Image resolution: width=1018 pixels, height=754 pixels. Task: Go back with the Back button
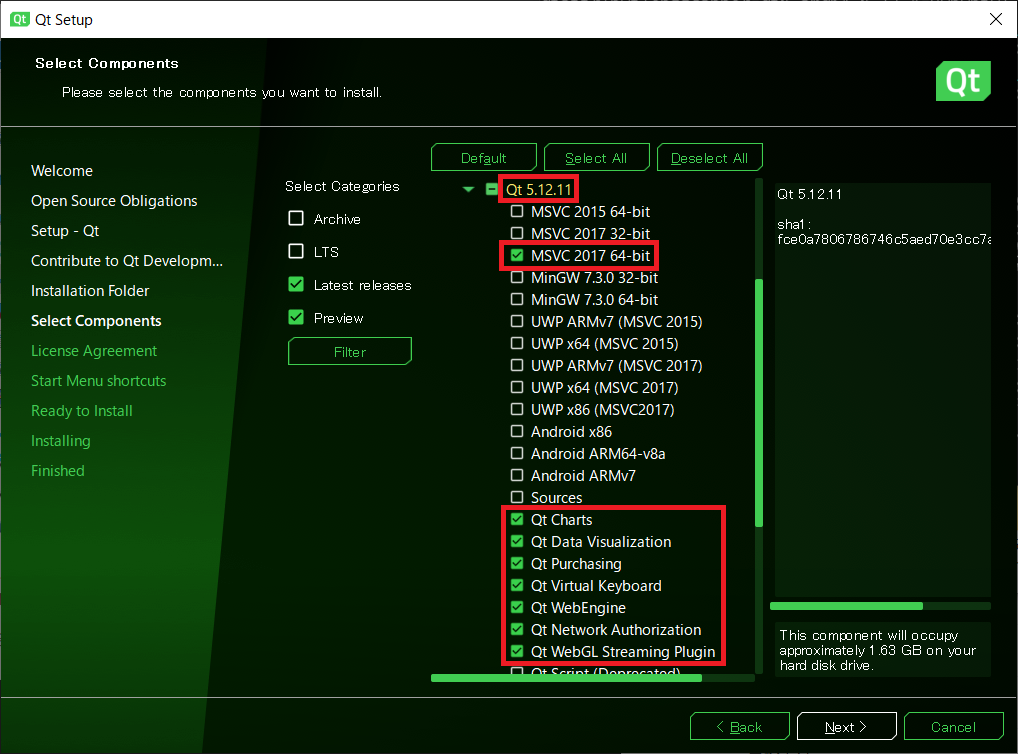739,727
